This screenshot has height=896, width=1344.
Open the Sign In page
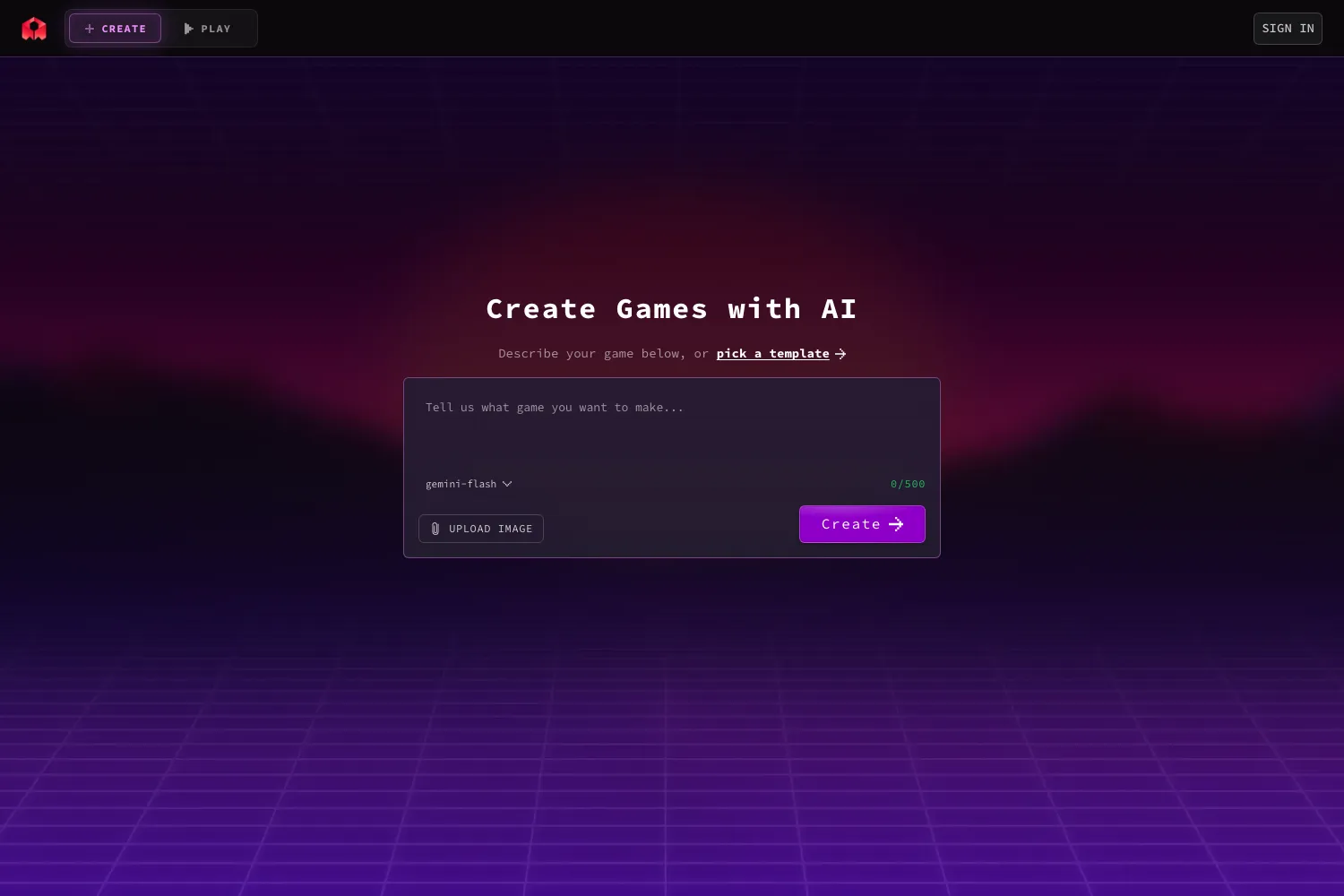1288,29
